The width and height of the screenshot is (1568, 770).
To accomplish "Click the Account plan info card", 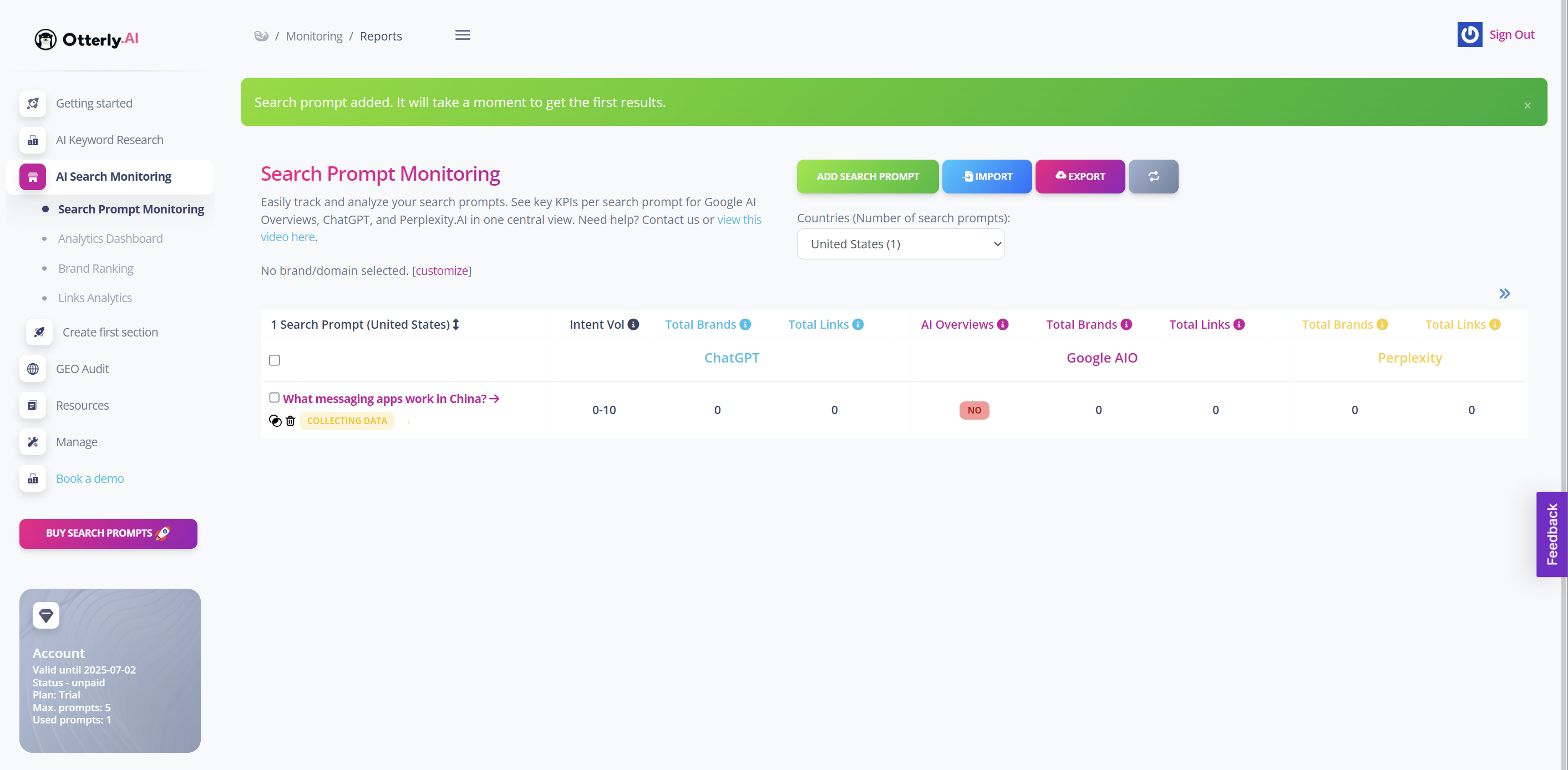I will pyautogui.click(x=110, y=670).
